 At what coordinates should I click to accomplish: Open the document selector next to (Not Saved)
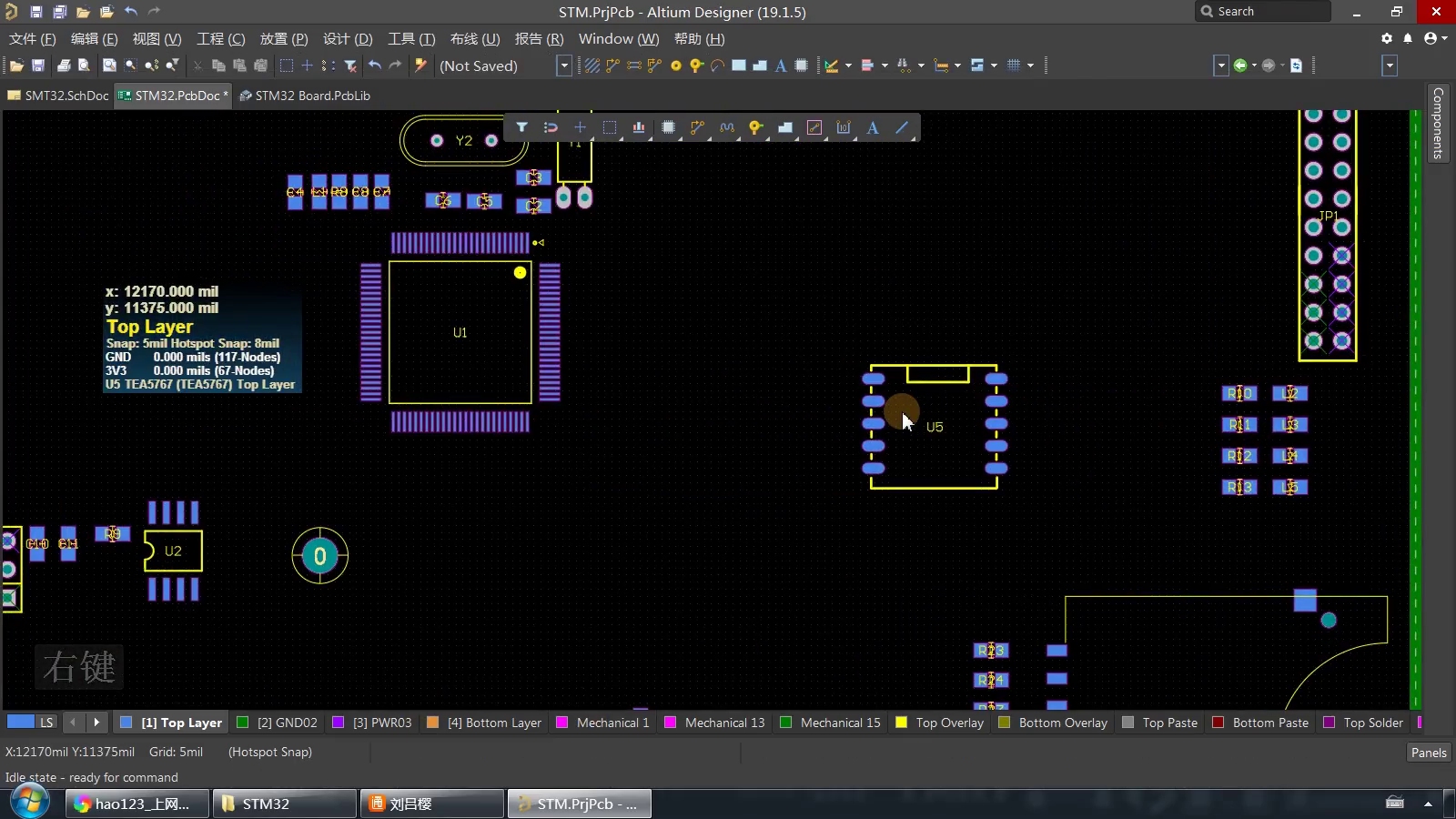pos(563,66)
